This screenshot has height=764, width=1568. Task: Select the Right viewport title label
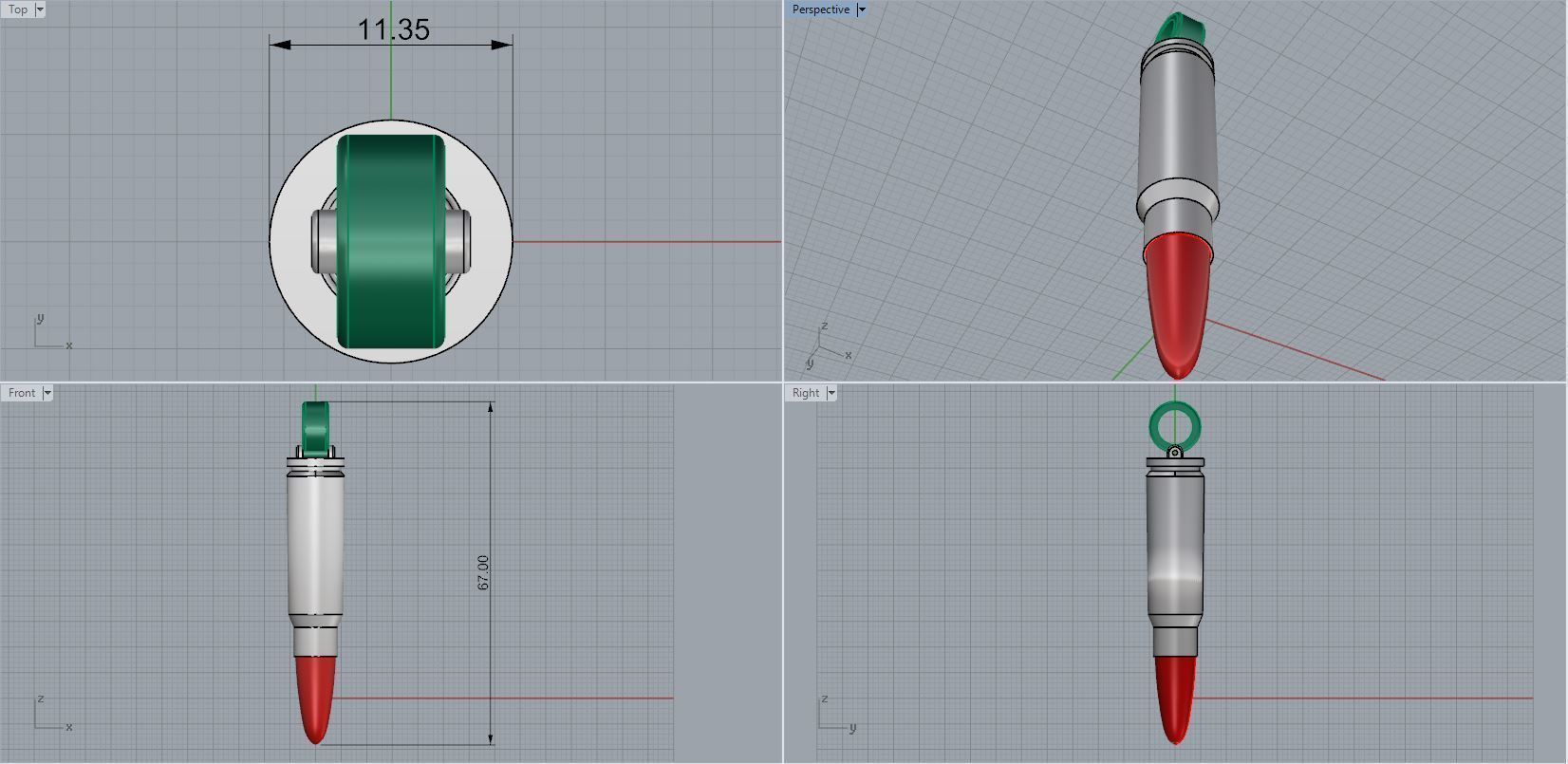806,393
